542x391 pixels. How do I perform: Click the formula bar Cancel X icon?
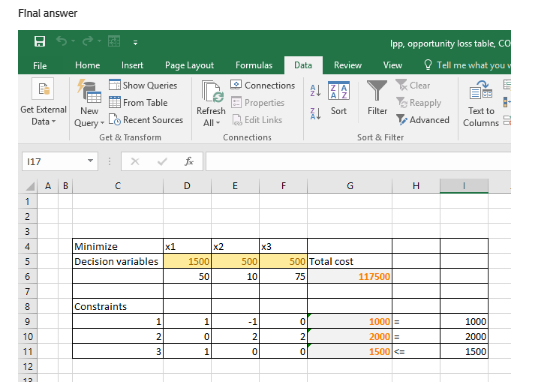(x=135, y=161)
